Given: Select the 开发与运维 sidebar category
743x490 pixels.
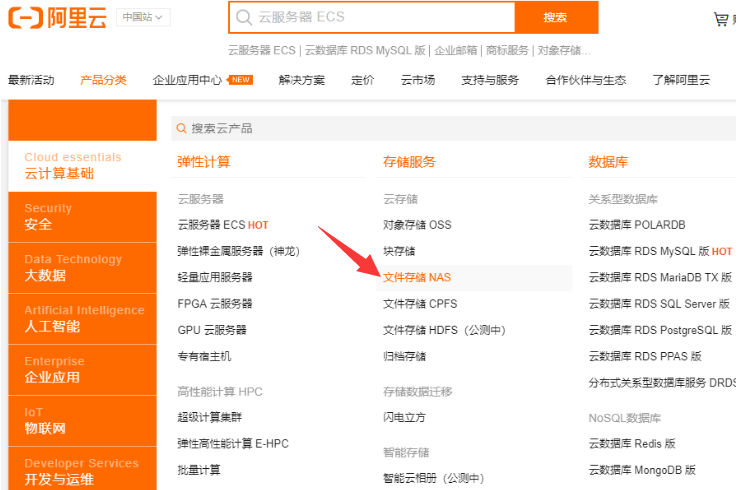Looking at the screenshot, I should pos(82,469).
